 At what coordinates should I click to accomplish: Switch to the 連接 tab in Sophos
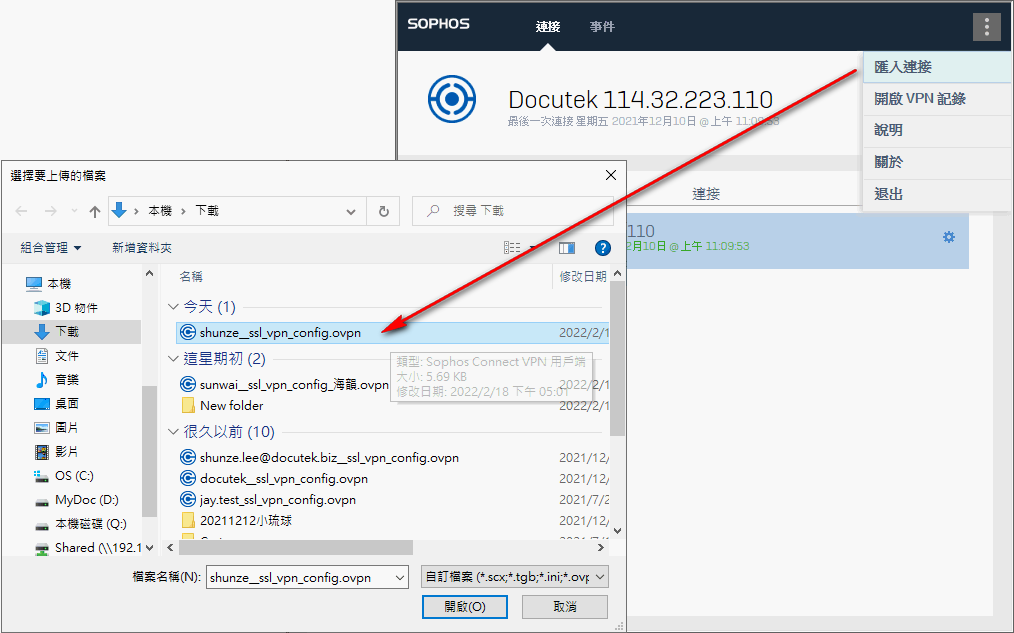point(548,27)
